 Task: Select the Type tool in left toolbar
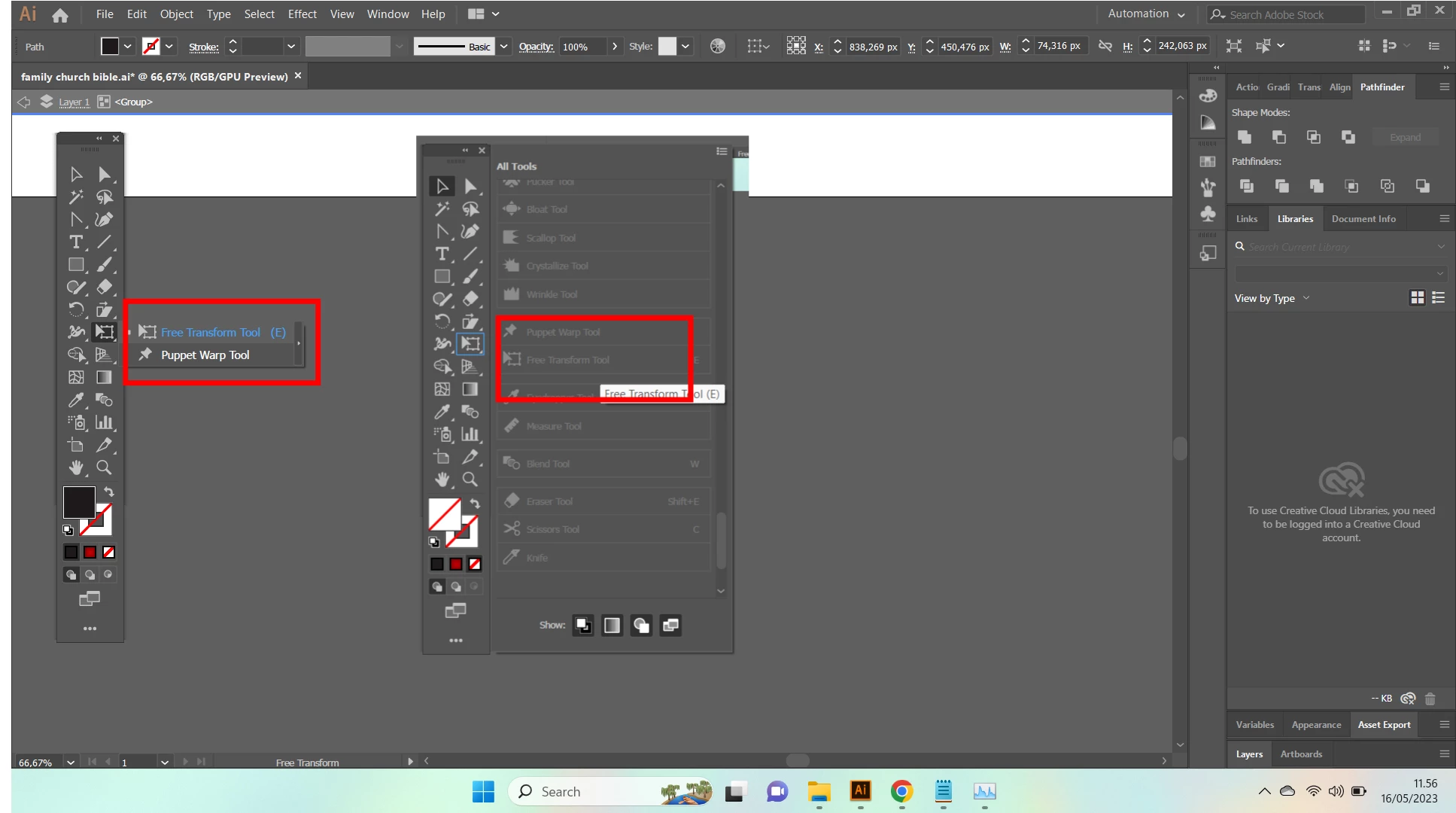(x=76, y=242)
